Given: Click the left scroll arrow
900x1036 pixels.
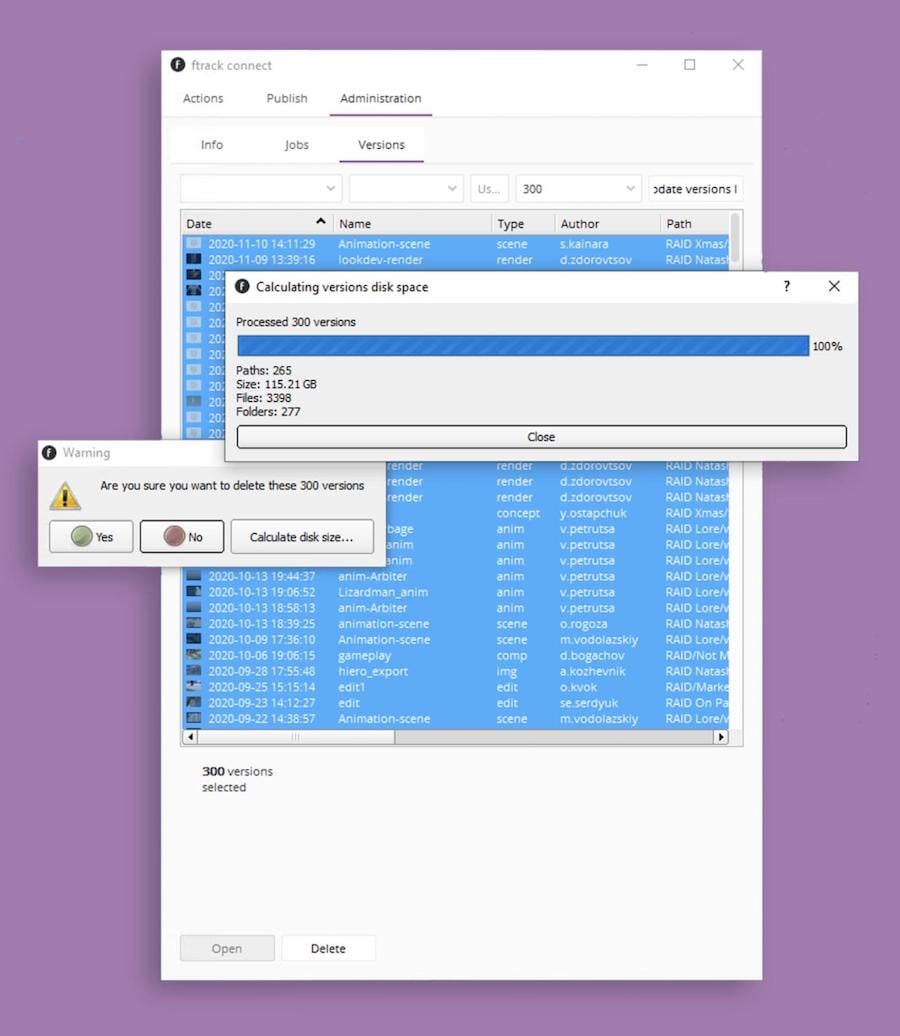Looking at the screenshot, I should coord(190,737).
